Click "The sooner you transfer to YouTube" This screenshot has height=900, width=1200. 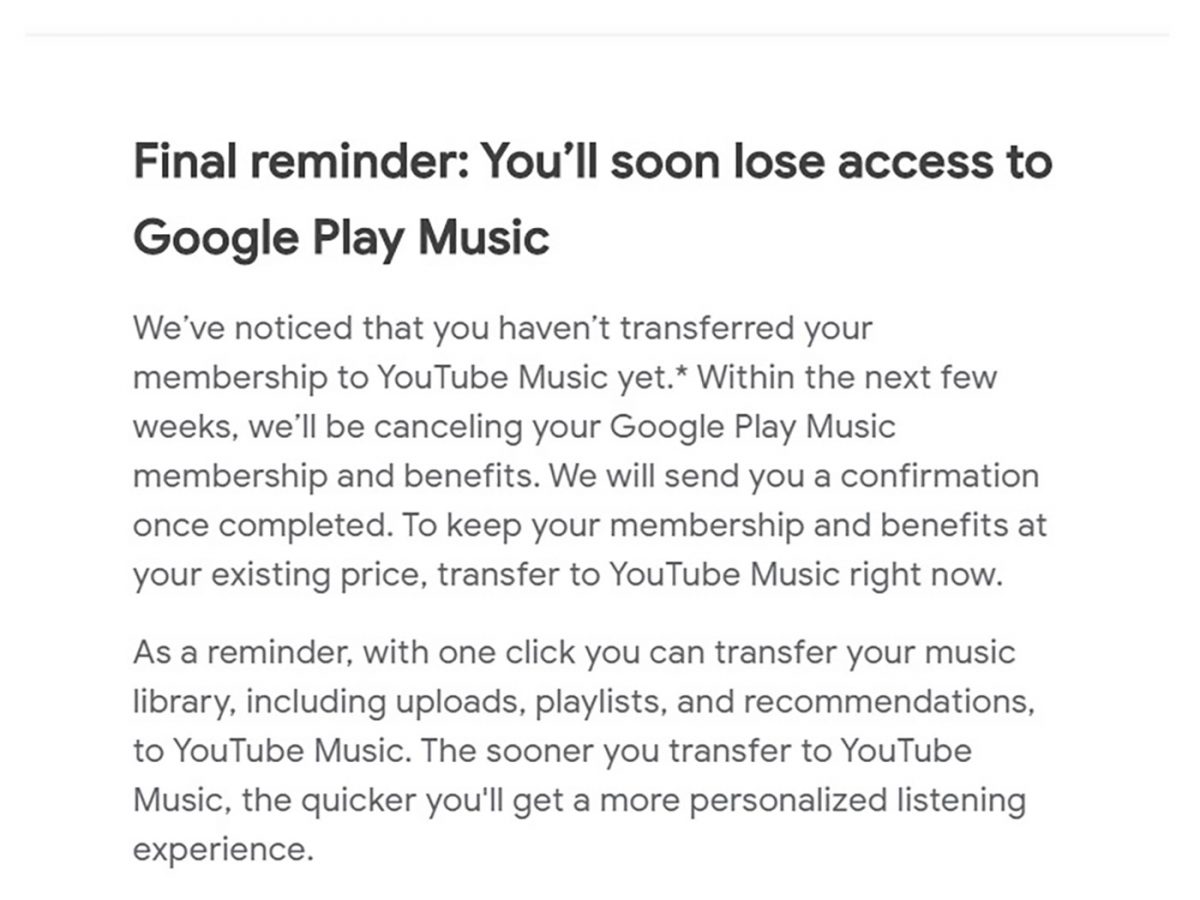pos(696,751)
